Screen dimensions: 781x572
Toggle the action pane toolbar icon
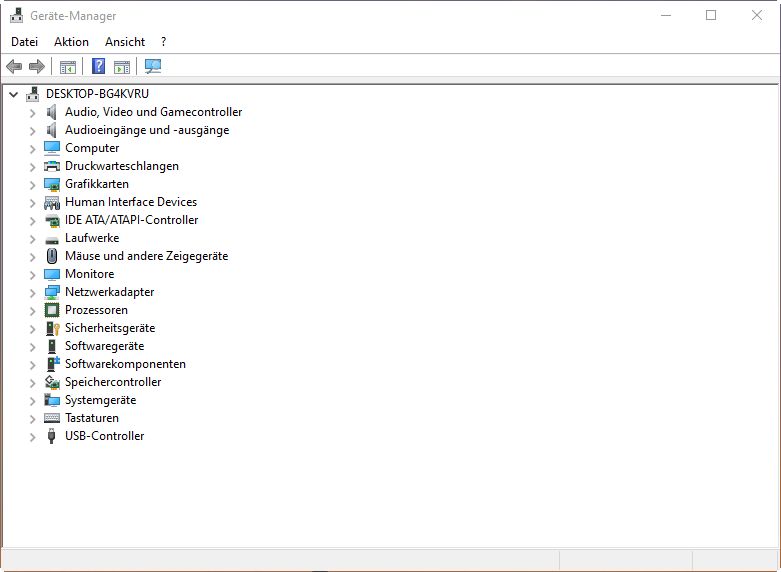(122, 67)
